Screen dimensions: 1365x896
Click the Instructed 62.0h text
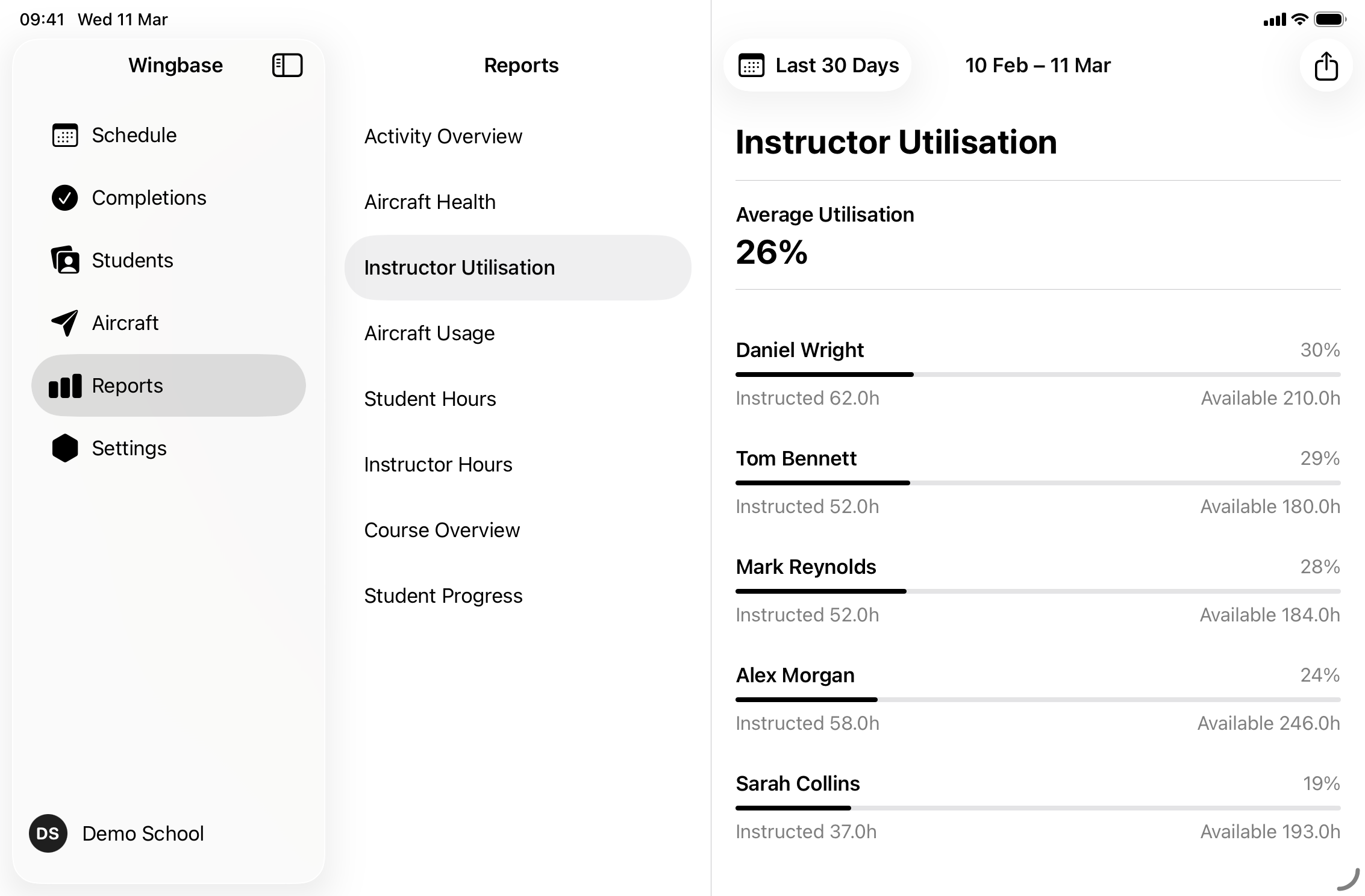click(x=807, y=398)
